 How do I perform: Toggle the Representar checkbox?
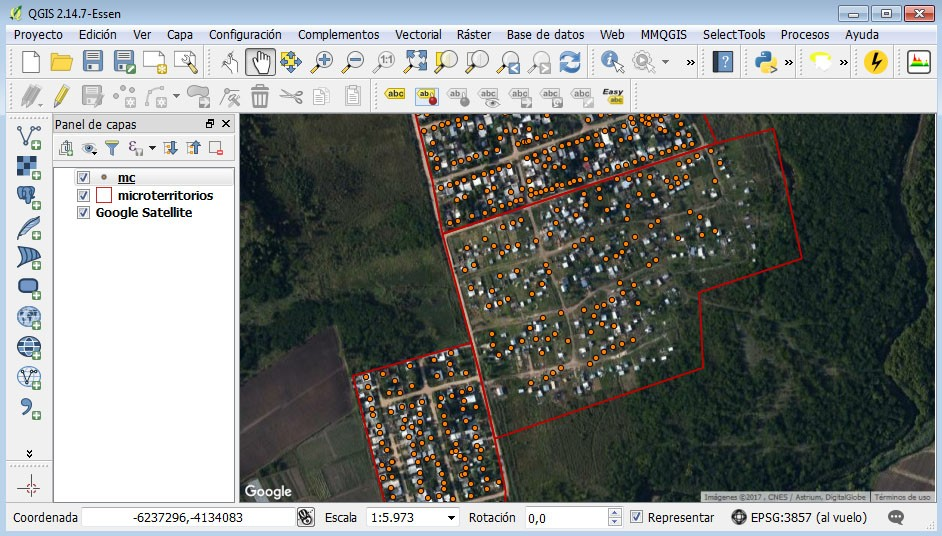pos(637,518)
